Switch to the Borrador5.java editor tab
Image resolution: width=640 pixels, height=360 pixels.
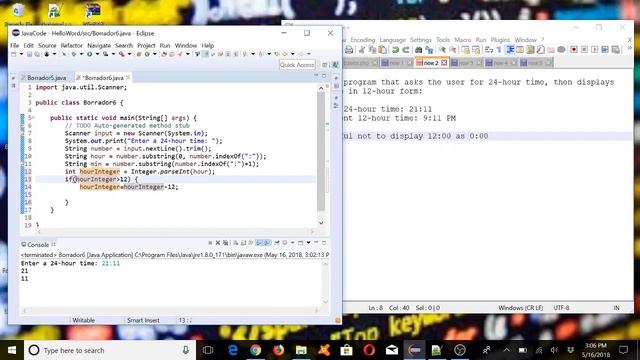tap(47, 78)
